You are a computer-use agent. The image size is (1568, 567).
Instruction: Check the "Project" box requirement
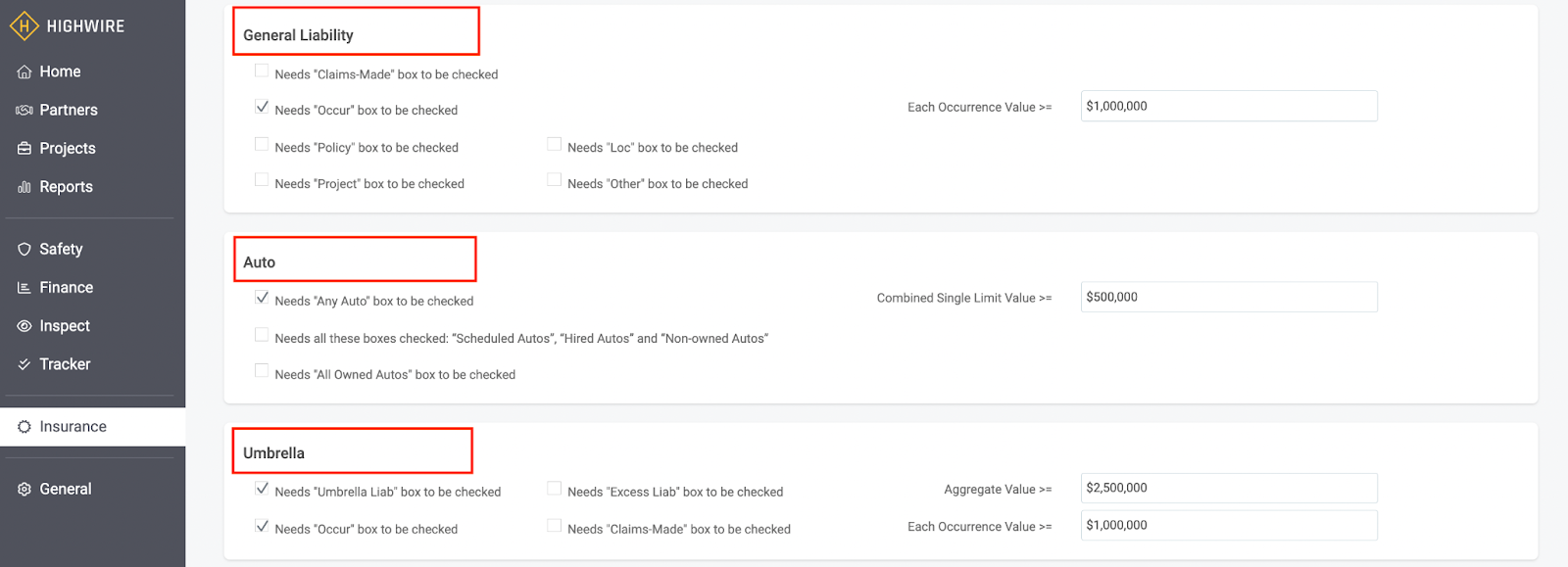coord(262,180)
